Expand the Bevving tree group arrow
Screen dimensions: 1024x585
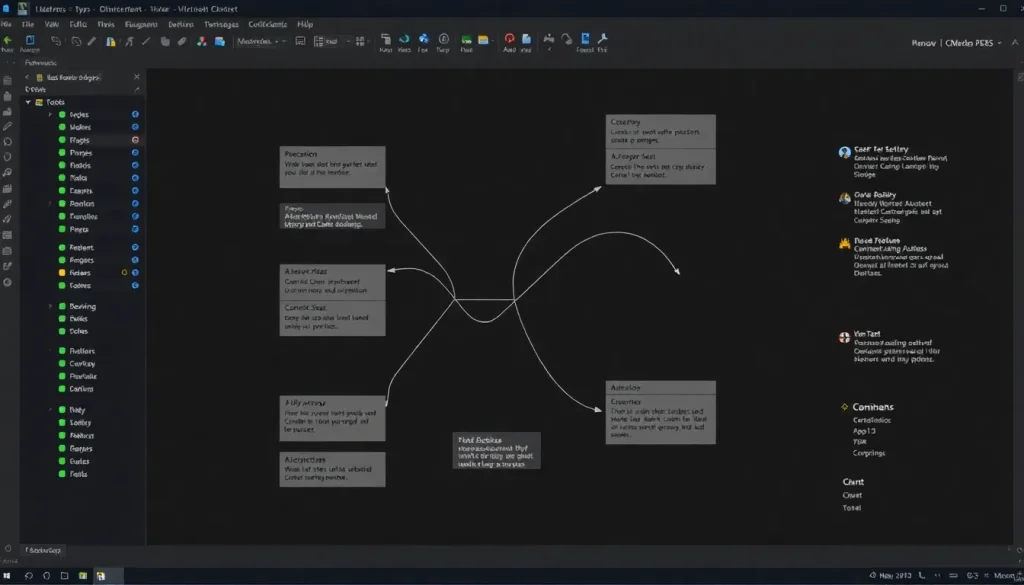[x=50, y=307]
